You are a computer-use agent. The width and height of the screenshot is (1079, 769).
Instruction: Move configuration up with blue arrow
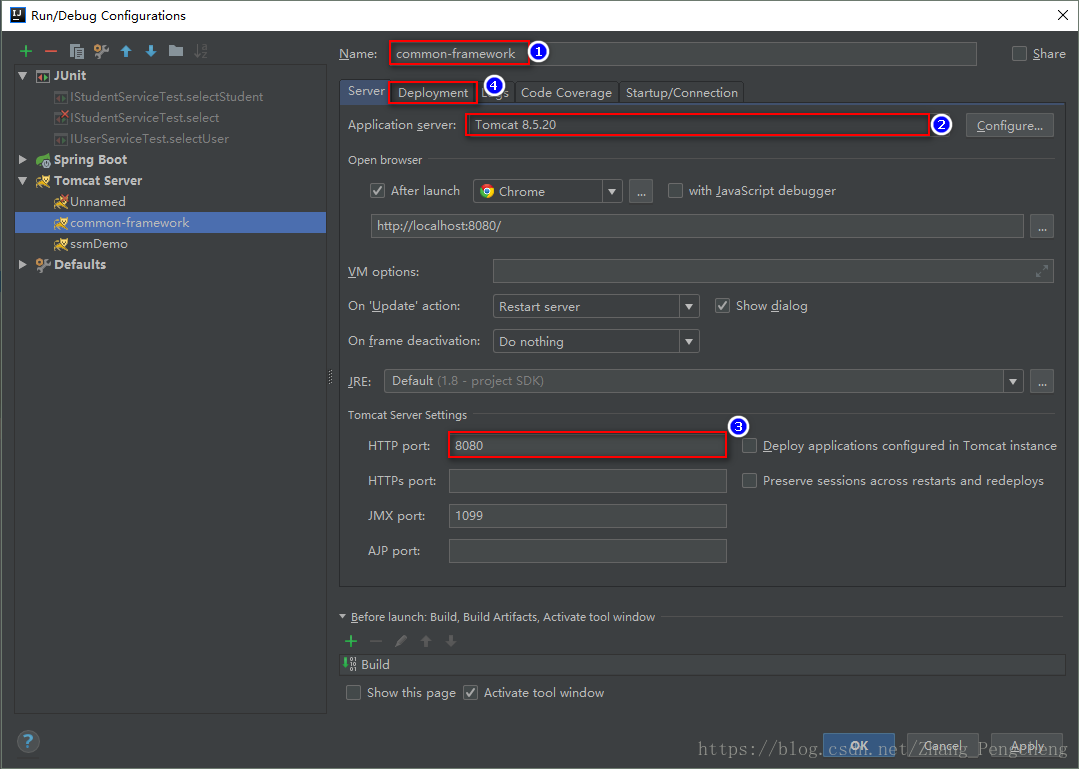[126, 51]
